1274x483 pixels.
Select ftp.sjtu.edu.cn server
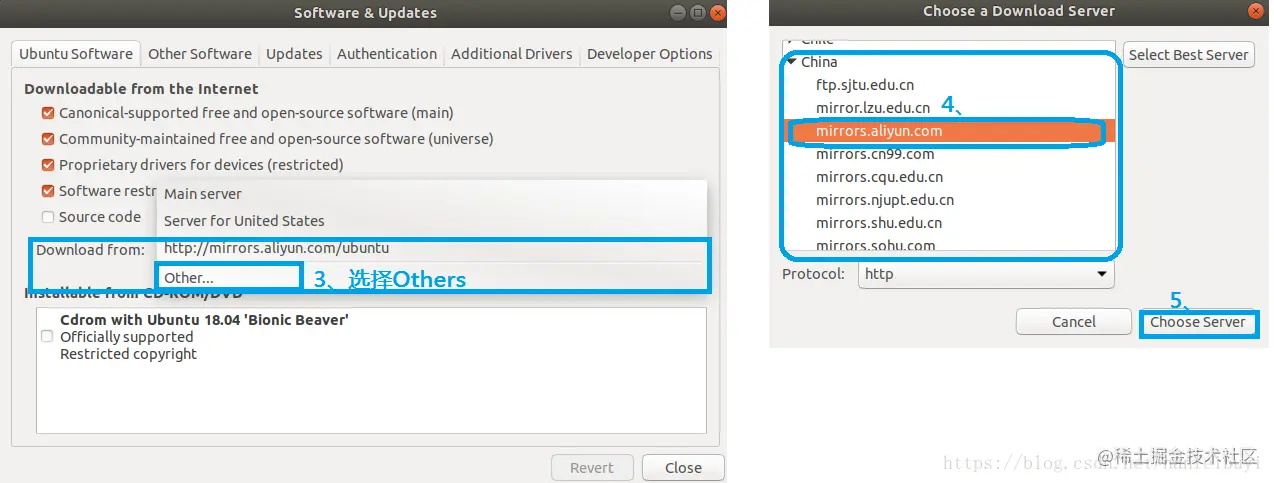[x=865, y=85]
